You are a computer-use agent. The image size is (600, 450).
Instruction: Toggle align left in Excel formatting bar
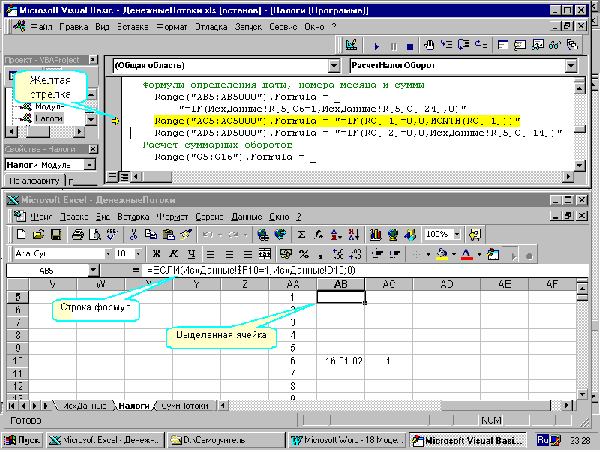210,254
